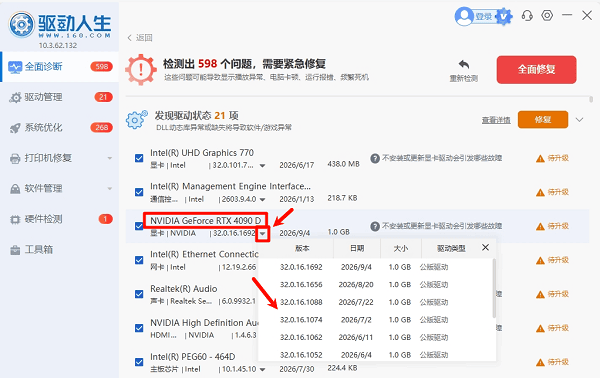Uncheck NVIDIA GeForce RTX 4090 D checkbox
The image size is (600, 378).
139,226
